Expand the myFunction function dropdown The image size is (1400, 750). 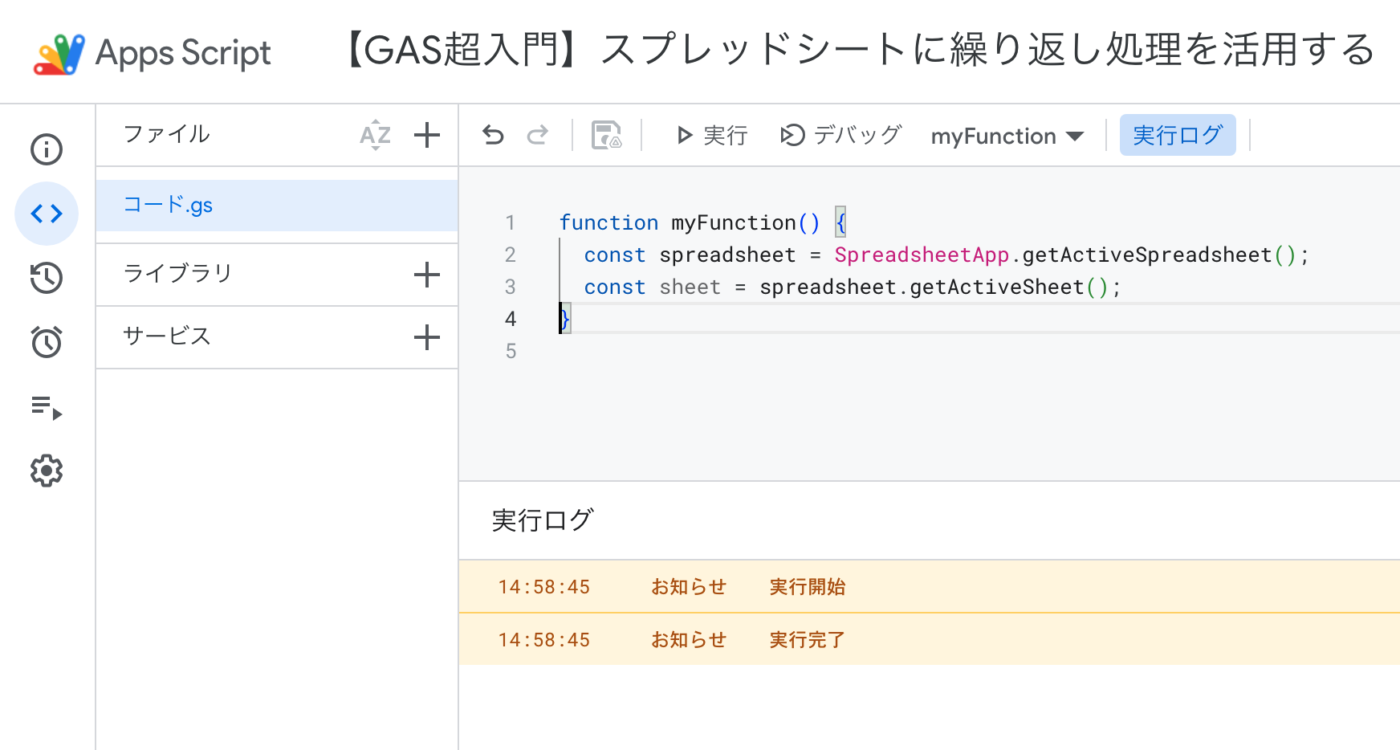1007,136
